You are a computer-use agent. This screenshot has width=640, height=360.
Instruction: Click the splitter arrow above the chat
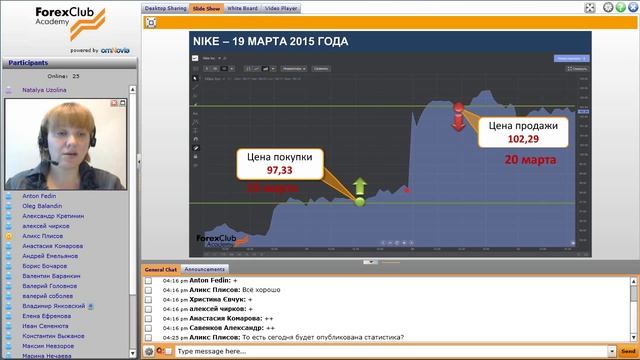point(370,262)
